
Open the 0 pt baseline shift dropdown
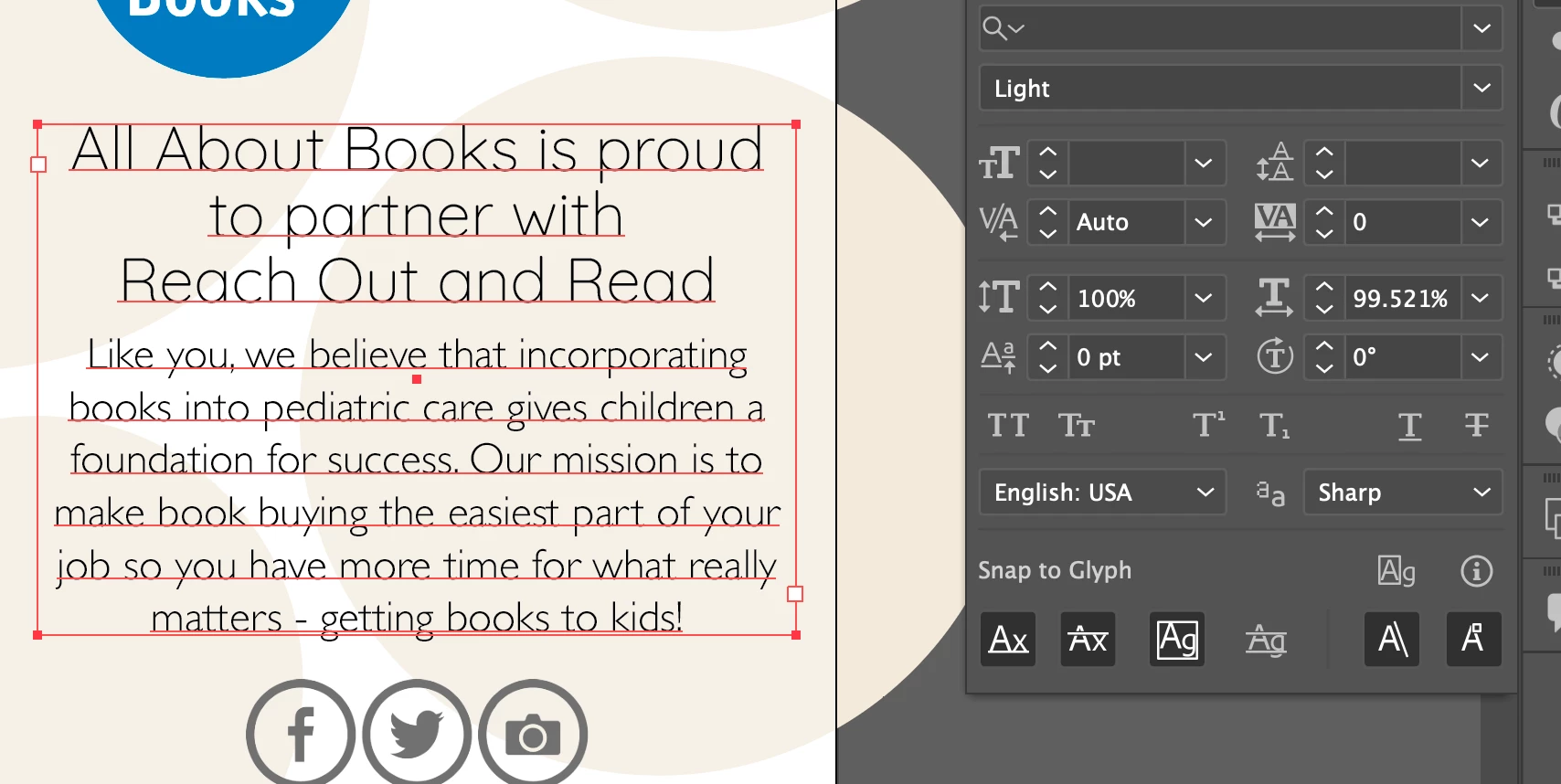coord(1204,357)
